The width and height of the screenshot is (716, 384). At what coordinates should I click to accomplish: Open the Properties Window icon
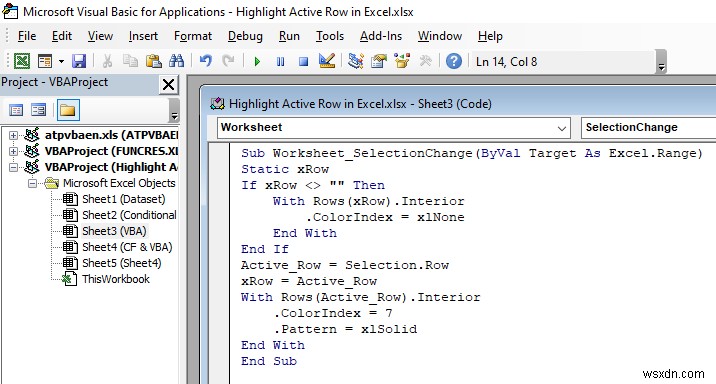click(x=379, y=61)
